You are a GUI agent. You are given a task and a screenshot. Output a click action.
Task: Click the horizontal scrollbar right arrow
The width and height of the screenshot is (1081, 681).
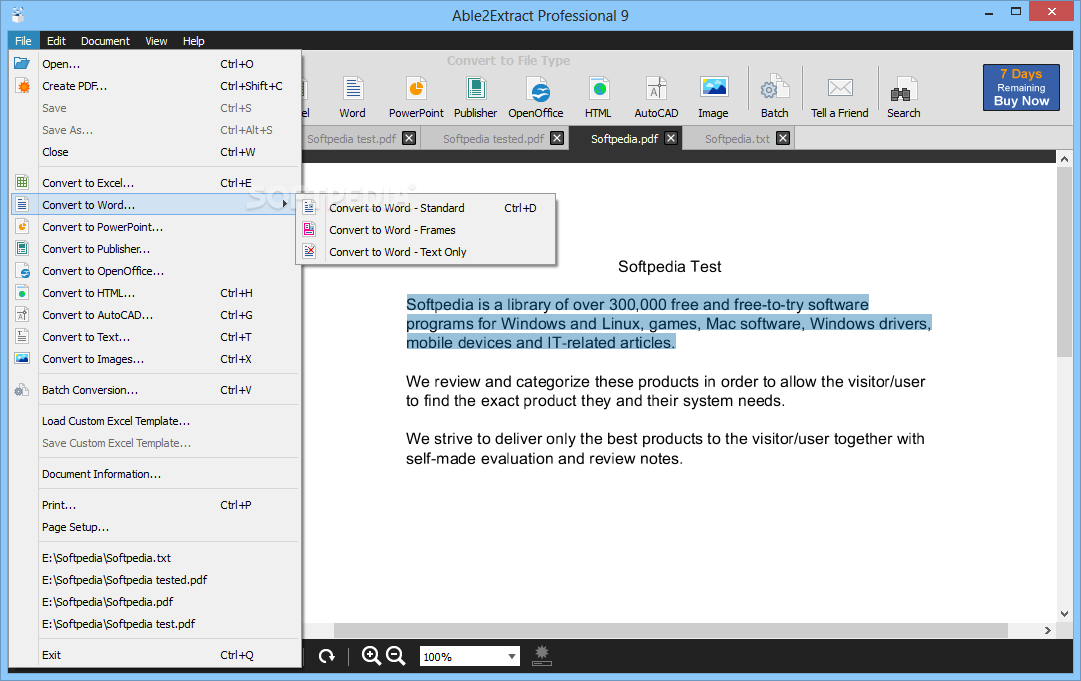point(1047,630)
